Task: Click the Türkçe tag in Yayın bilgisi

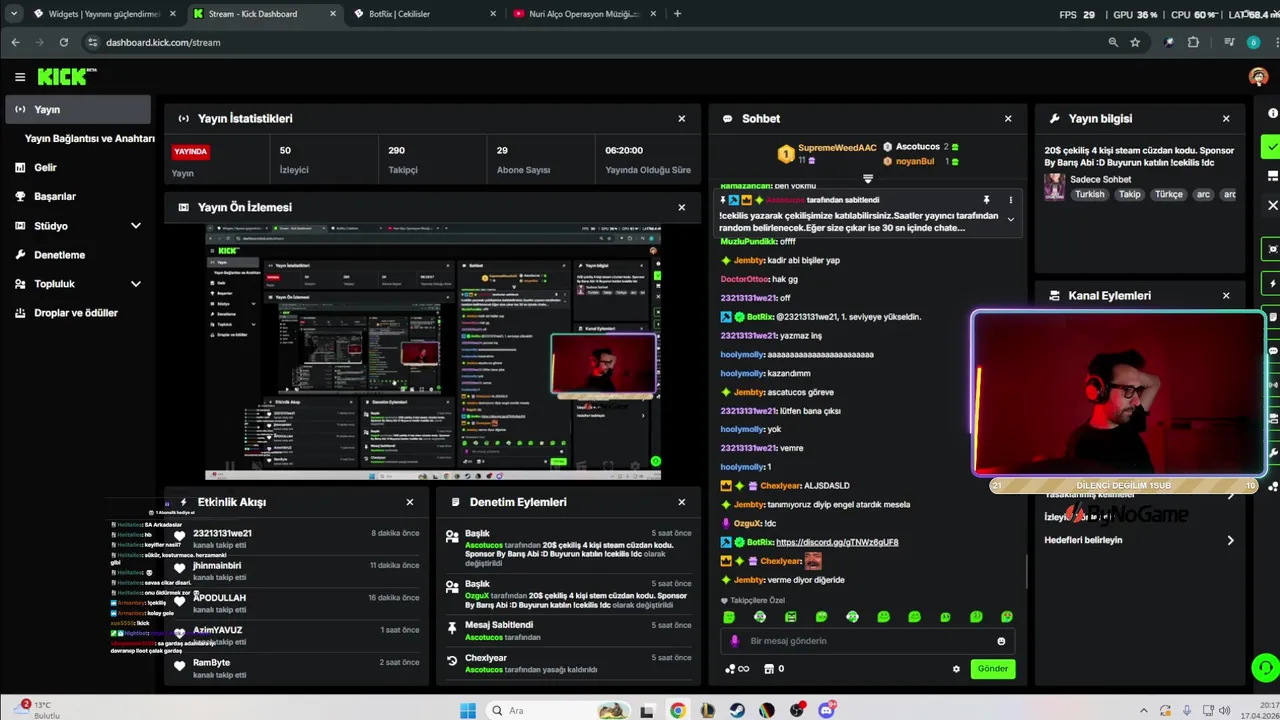Action: pyautogui.click(x=1168, y=195)
